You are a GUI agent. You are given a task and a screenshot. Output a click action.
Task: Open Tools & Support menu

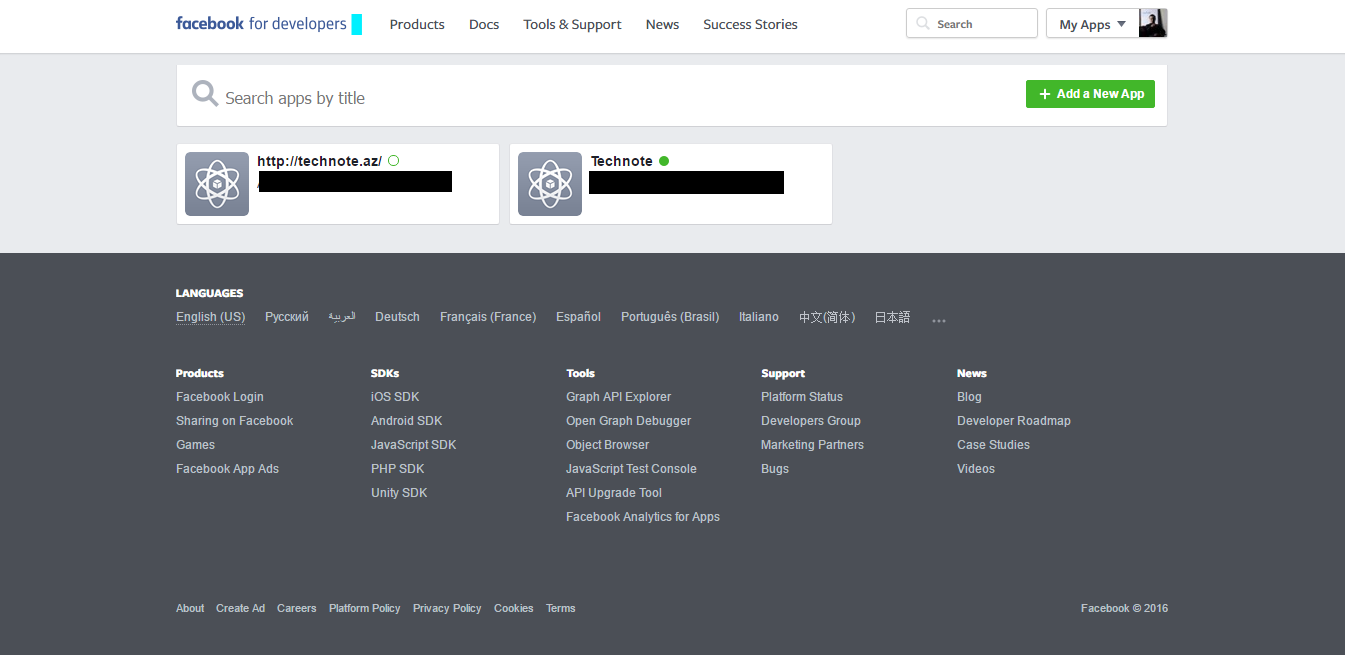(572, 24)
